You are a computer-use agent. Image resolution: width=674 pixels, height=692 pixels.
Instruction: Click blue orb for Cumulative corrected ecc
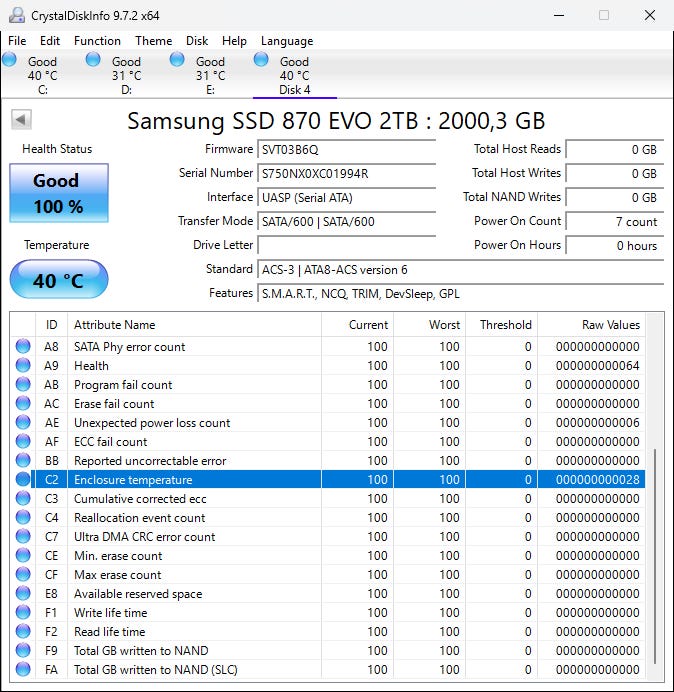click(x=23, y=498)
